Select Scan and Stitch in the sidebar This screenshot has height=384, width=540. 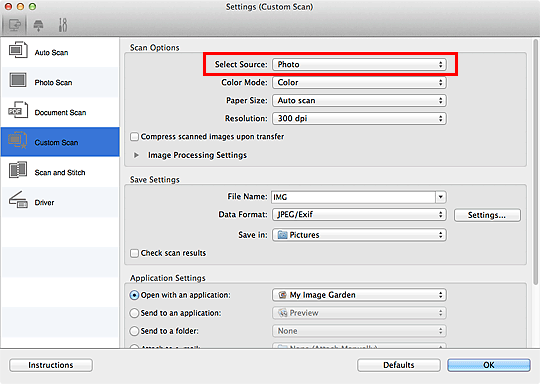[x=60, y=172]
